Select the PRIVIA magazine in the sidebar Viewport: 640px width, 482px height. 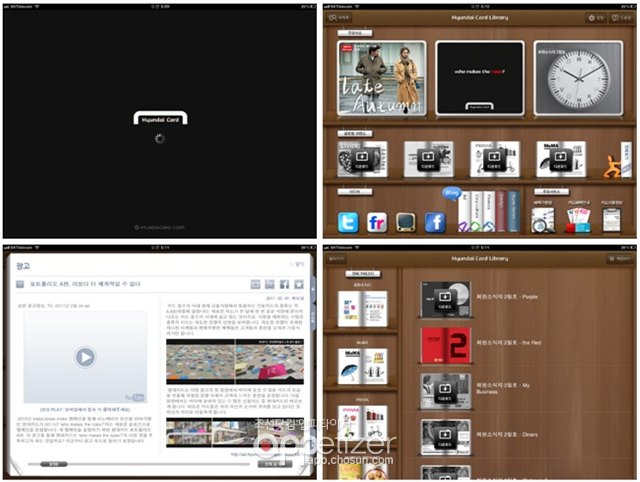pyautogui.click(x=362, y=423)
